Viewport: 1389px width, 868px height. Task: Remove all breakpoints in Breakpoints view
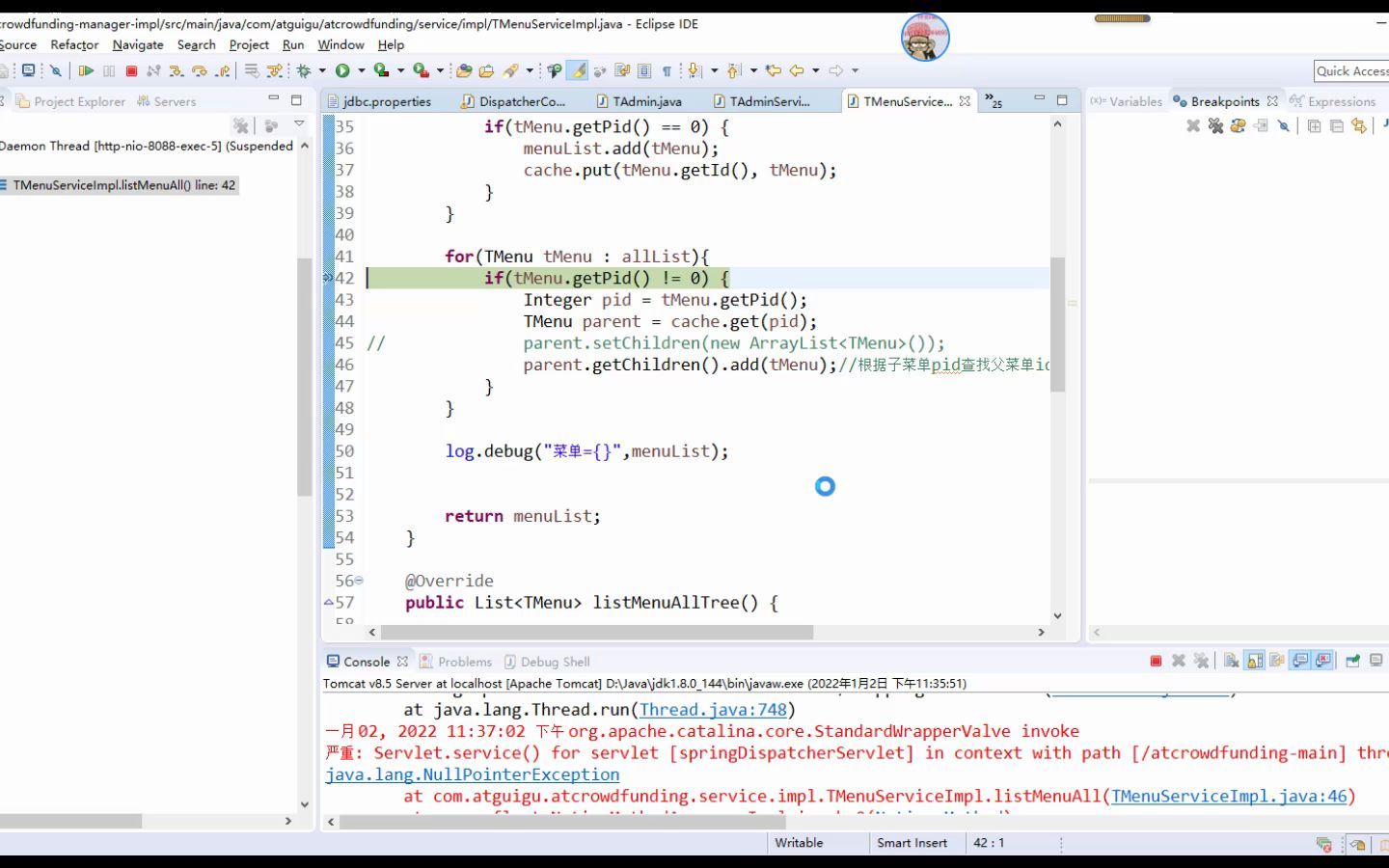tap(1214, 127)
